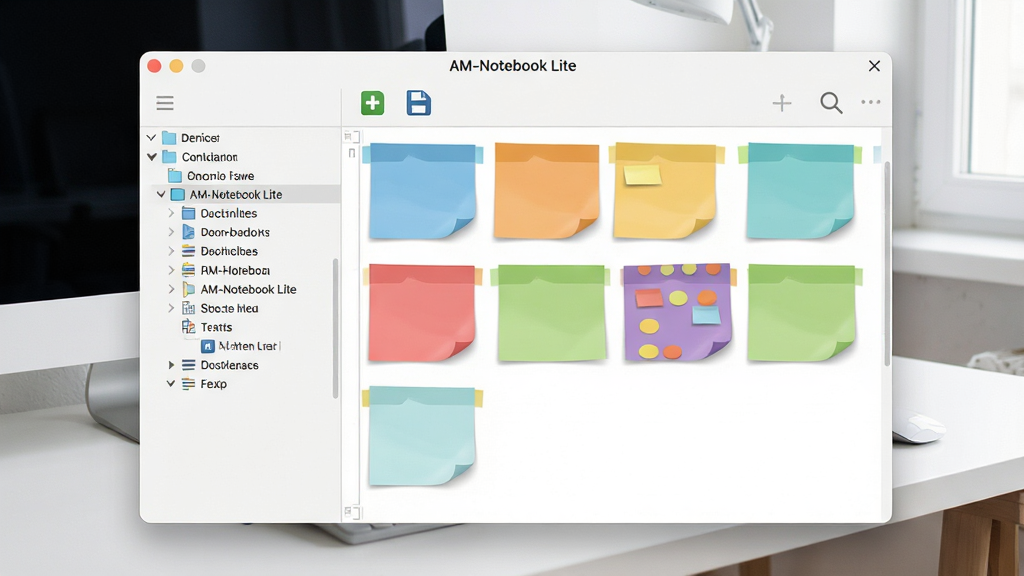Expand the child AM-Notebook Lite node
The image size is (1024, 576).
click(x=171, y=289)
